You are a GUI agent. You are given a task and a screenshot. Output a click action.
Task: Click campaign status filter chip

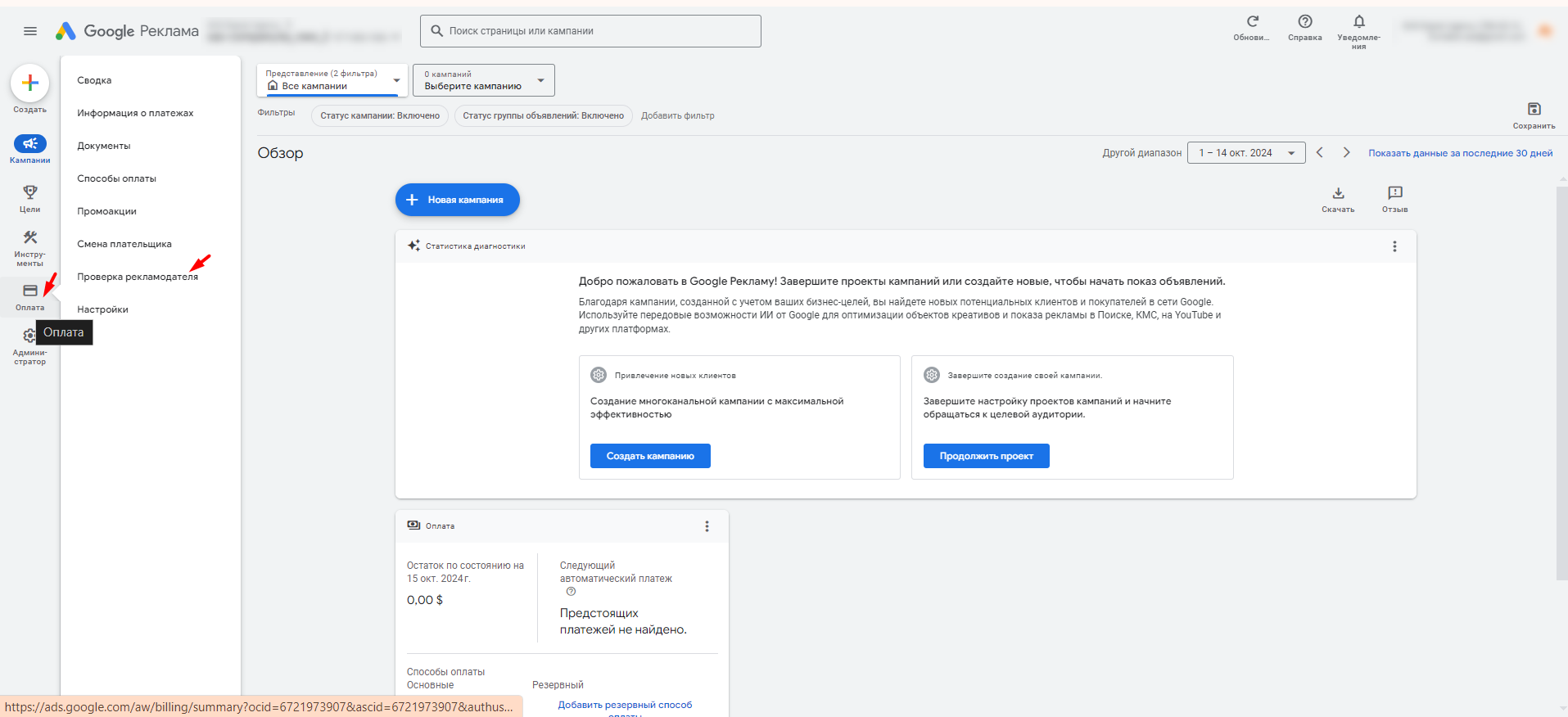(380, 115)
